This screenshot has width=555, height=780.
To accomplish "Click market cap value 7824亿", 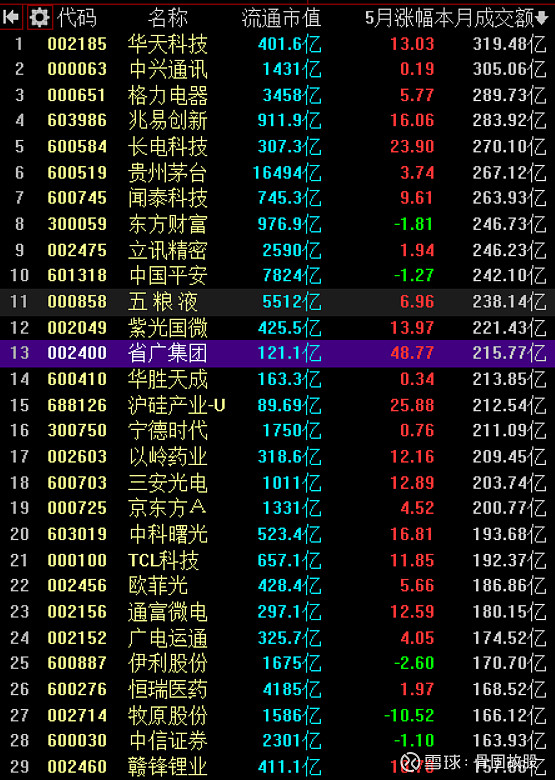I will 292,275.
